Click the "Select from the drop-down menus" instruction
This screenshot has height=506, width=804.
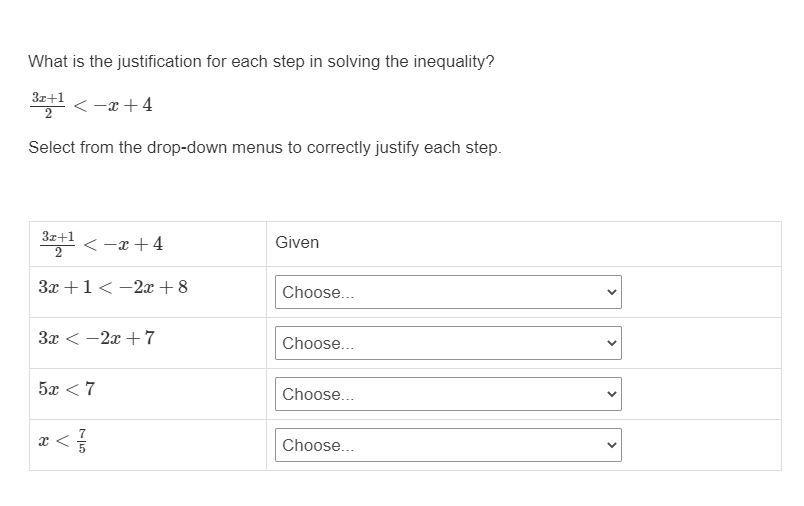(x=264, y=148)
